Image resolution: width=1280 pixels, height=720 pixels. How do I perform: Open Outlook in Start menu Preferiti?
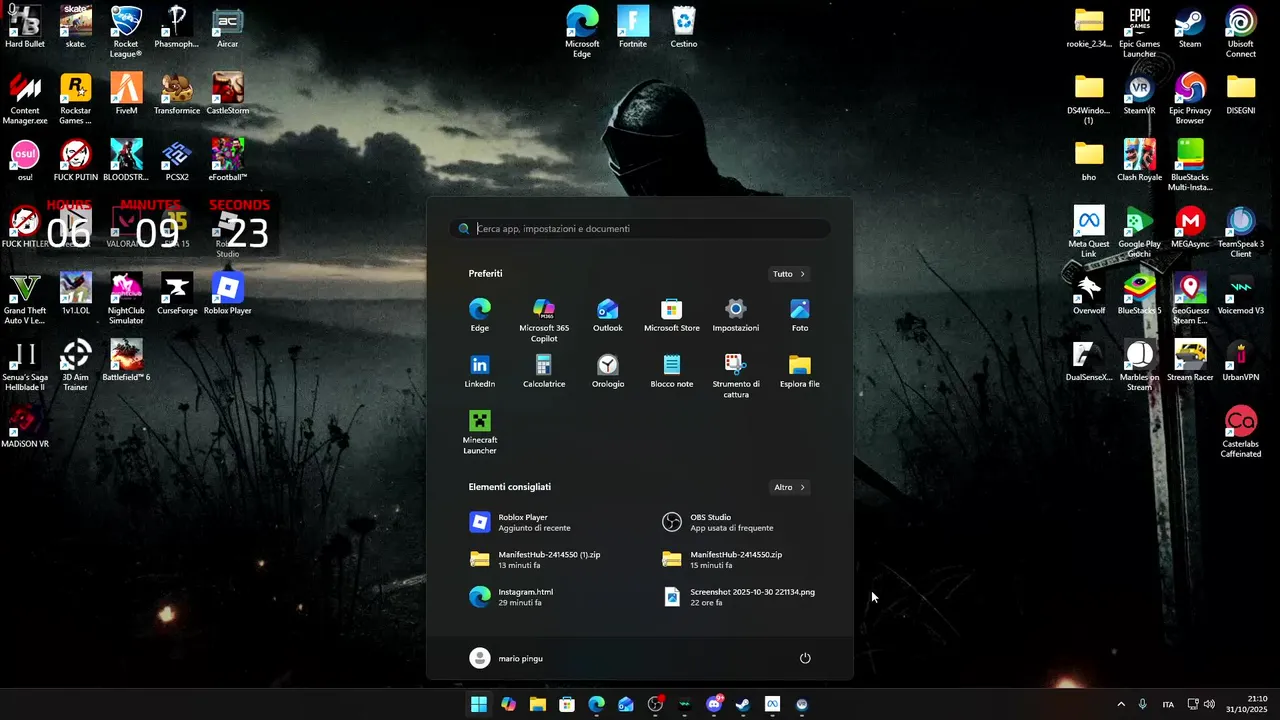click(x=607, y=315)
